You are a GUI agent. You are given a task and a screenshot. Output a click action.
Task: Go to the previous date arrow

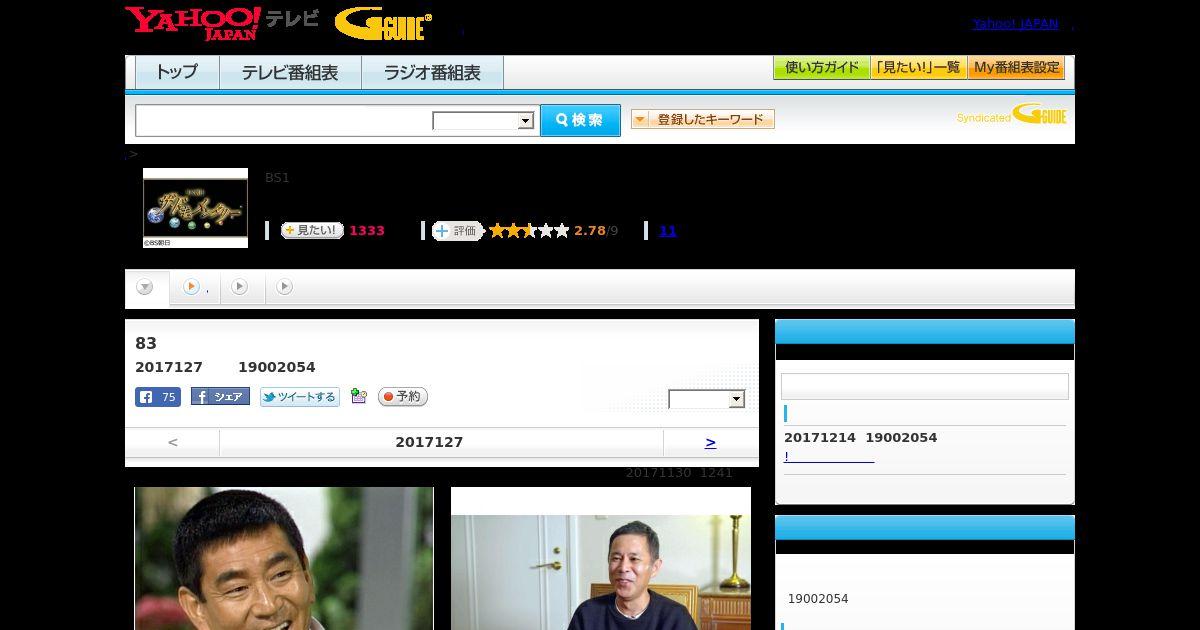173,442
